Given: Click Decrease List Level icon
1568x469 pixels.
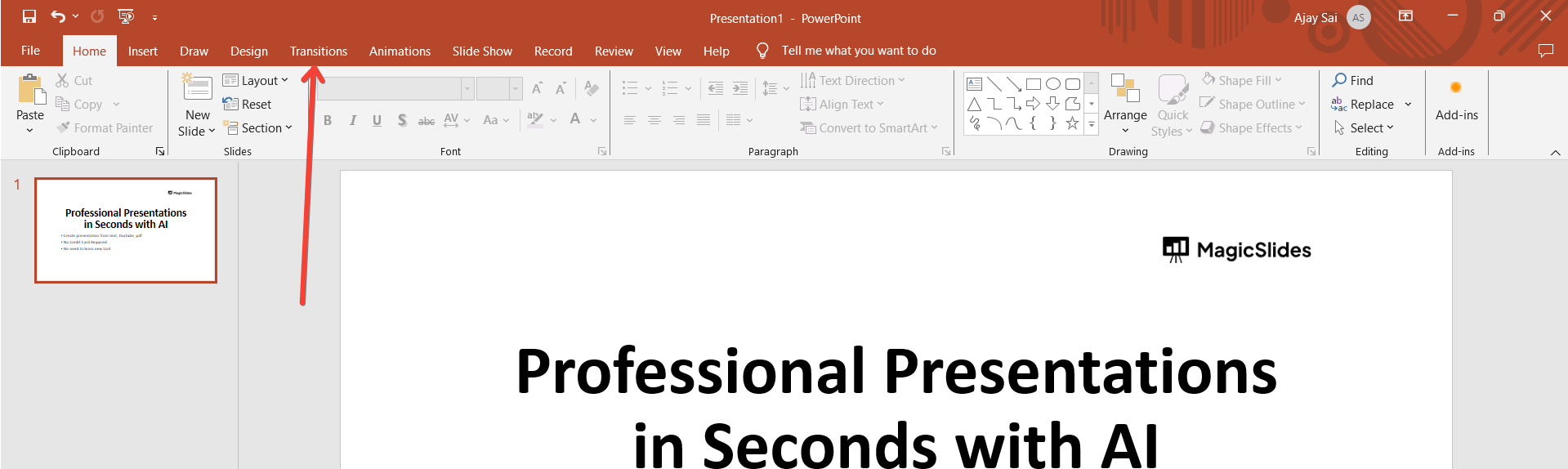Looking at the screenshot, I should 716,88.
